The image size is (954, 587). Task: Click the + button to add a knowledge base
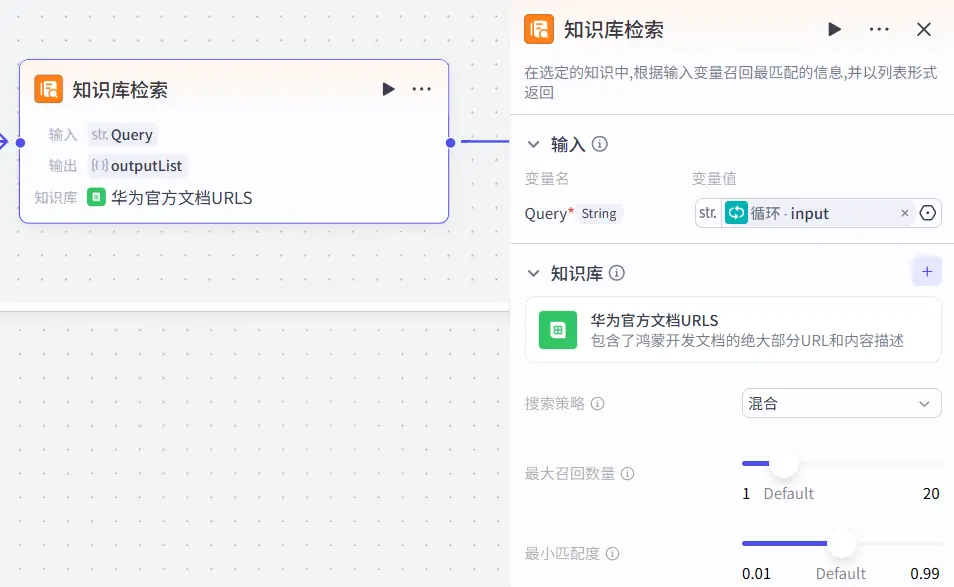(927, 271)
